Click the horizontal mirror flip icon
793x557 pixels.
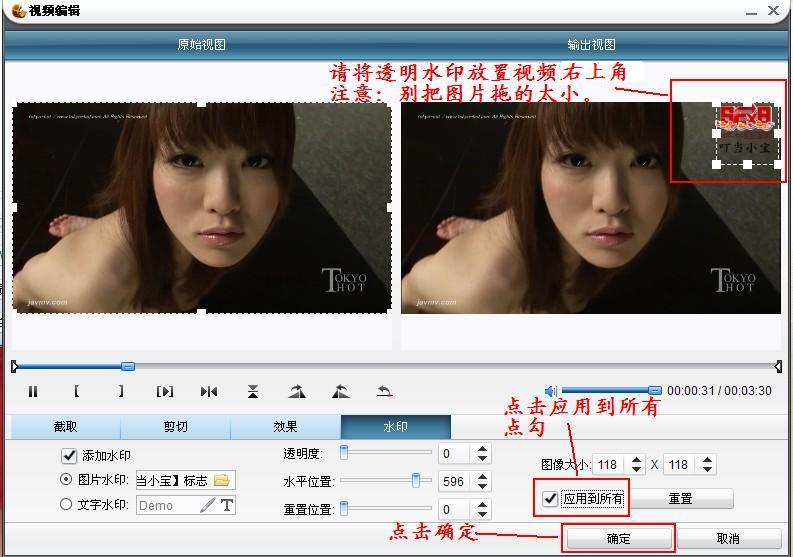pyautogui.click(x=209, y=392)
